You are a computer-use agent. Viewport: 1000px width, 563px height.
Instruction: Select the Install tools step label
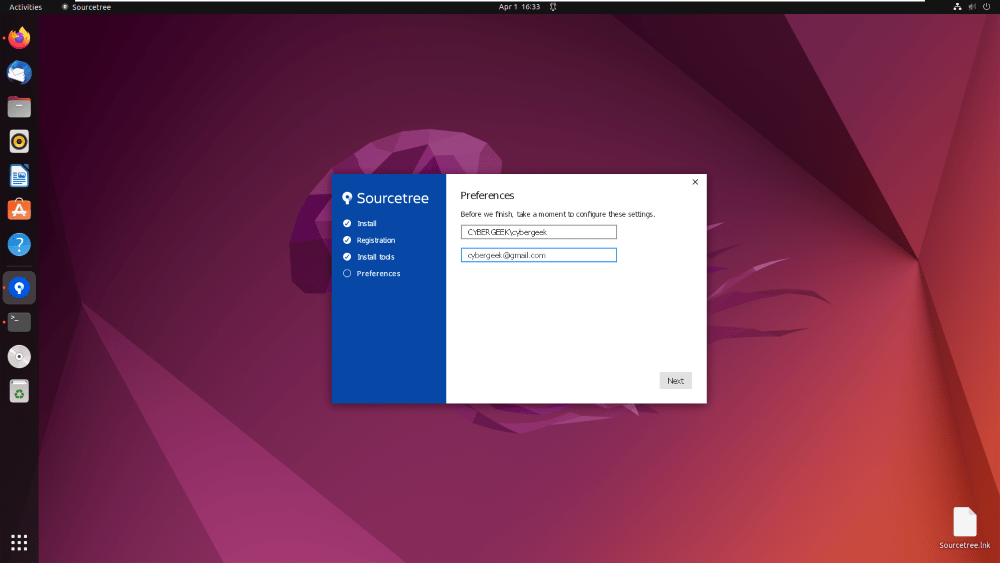tap(376, 257)
